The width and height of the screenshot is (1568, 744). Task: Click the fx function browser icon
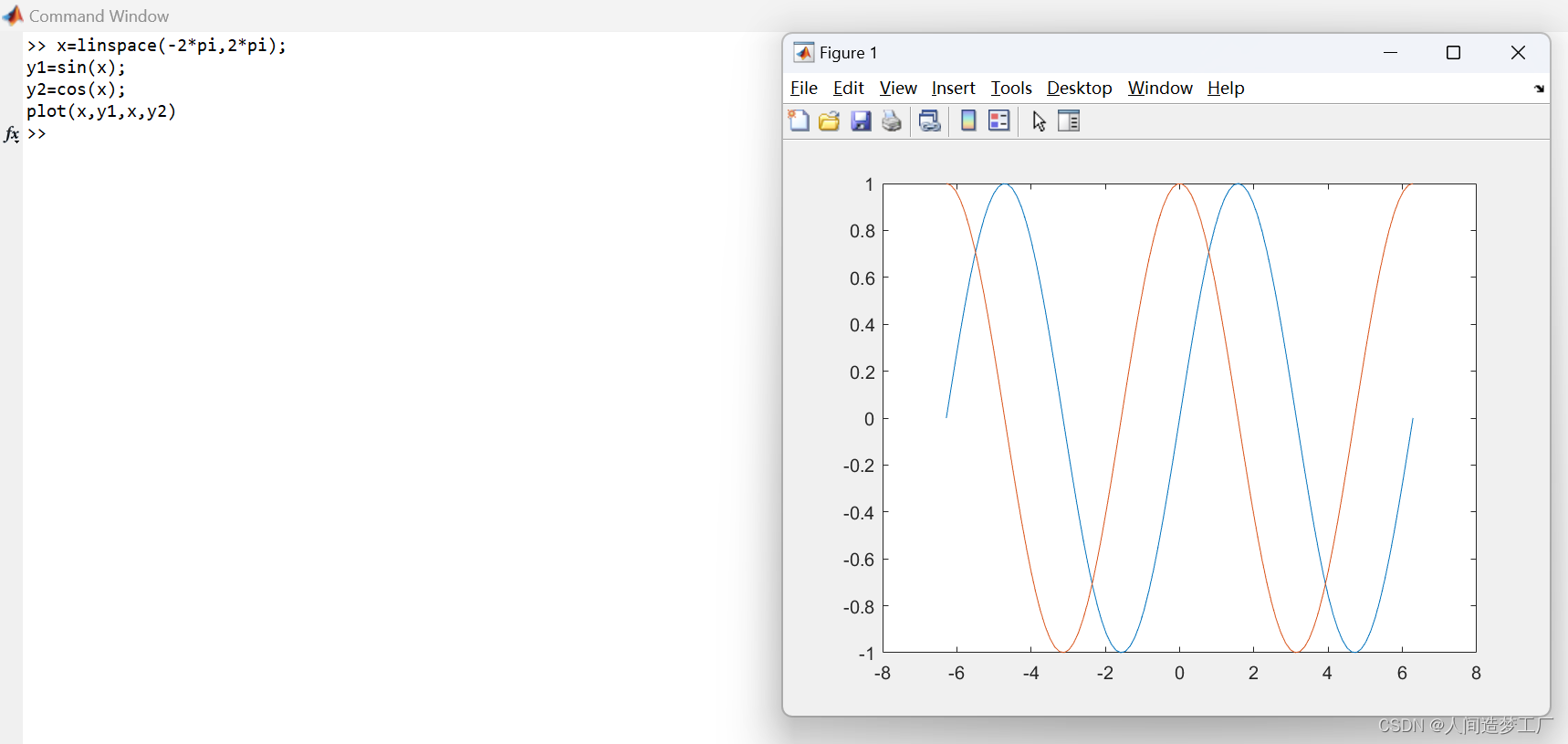[11, 134]
